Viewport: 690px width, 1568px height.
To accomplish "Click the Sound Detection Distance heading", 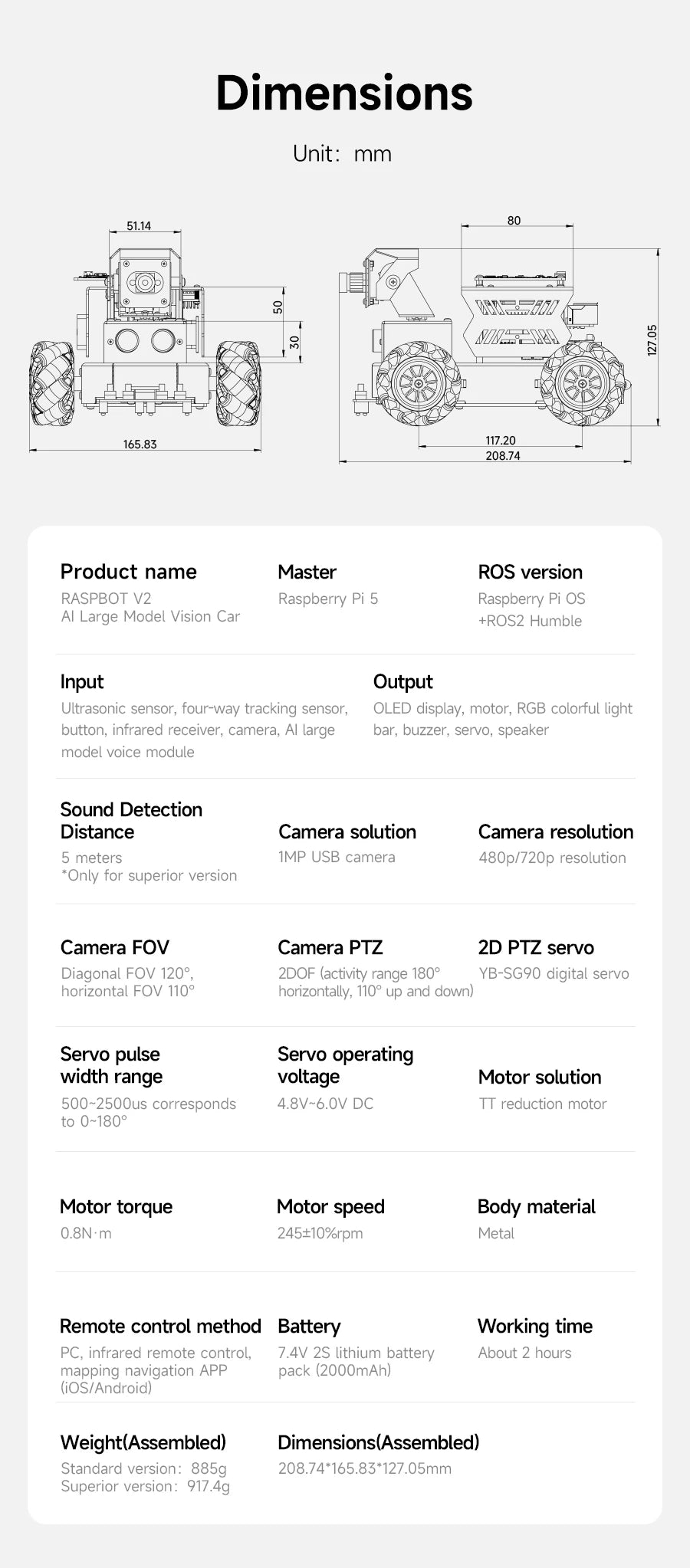I will pos(131,820).
